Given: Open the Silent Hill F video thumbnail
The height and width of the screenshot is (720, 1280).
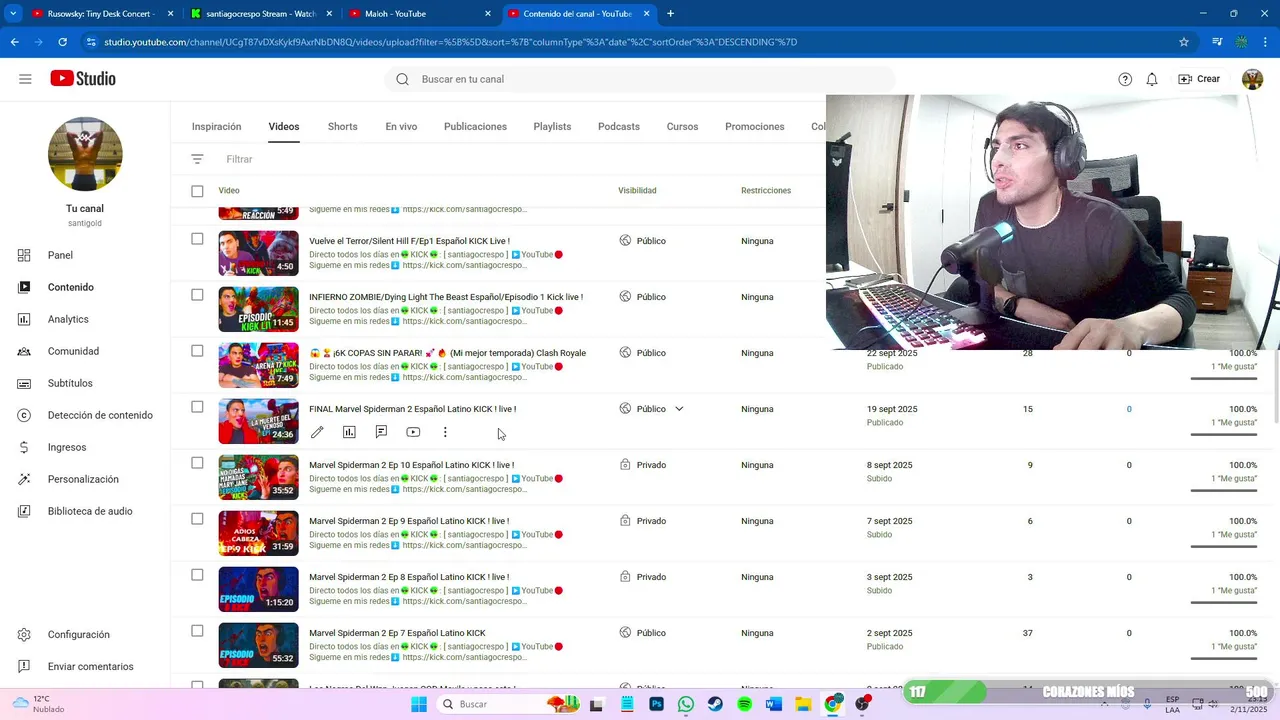Looking at the screenshot, I should [258, 253].
